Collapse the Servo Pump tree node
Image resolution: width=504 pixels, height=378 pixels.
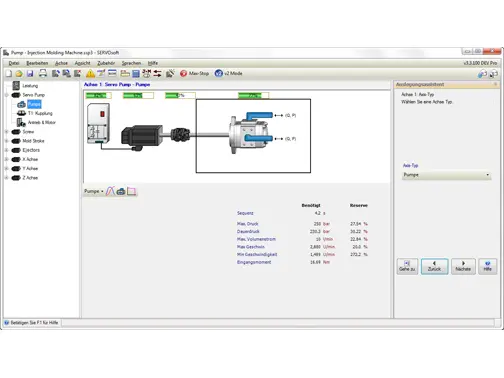[6, 95]
